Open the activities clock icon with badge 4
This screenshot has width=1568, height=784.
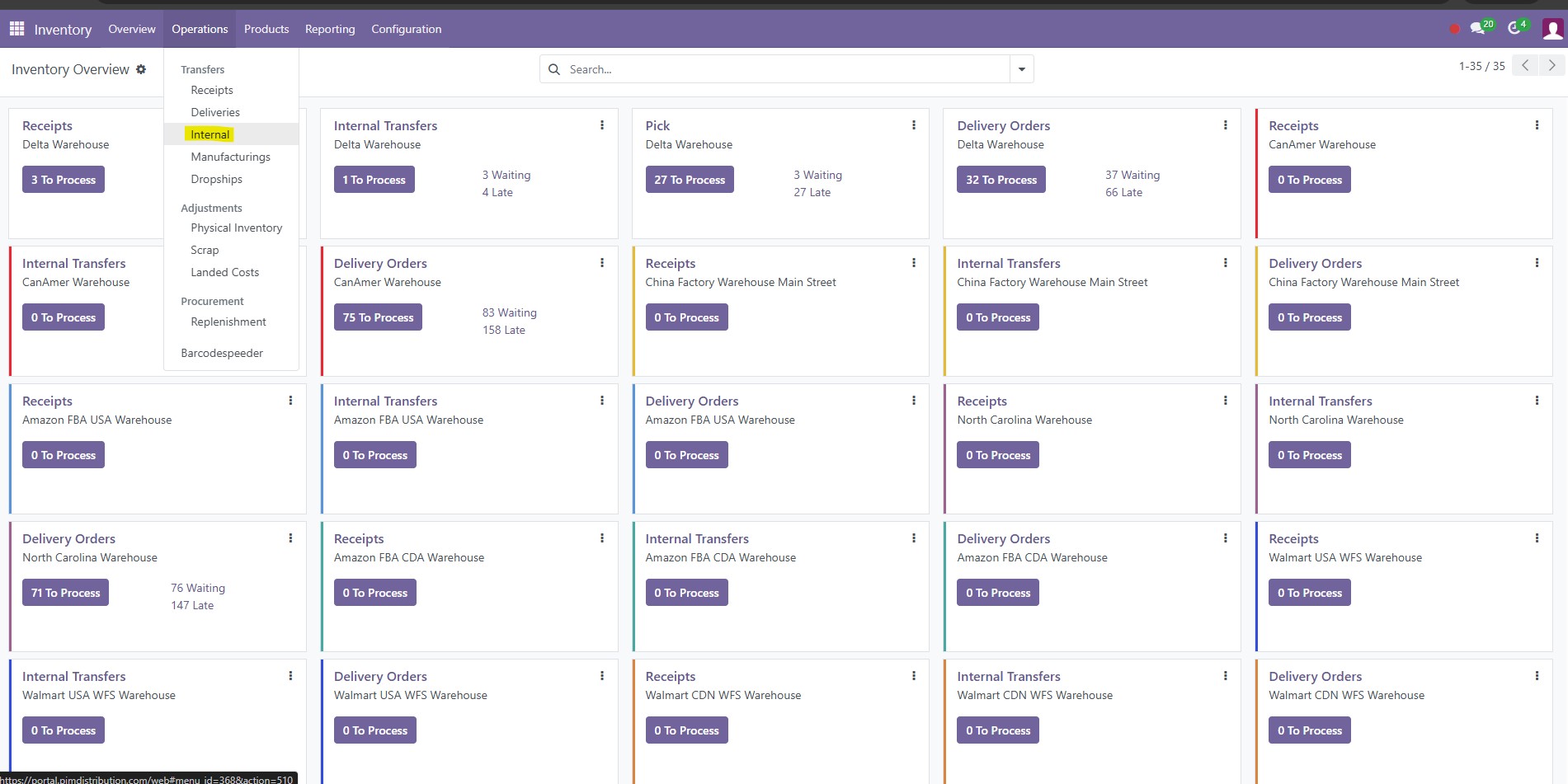[x=1514, y=29]
